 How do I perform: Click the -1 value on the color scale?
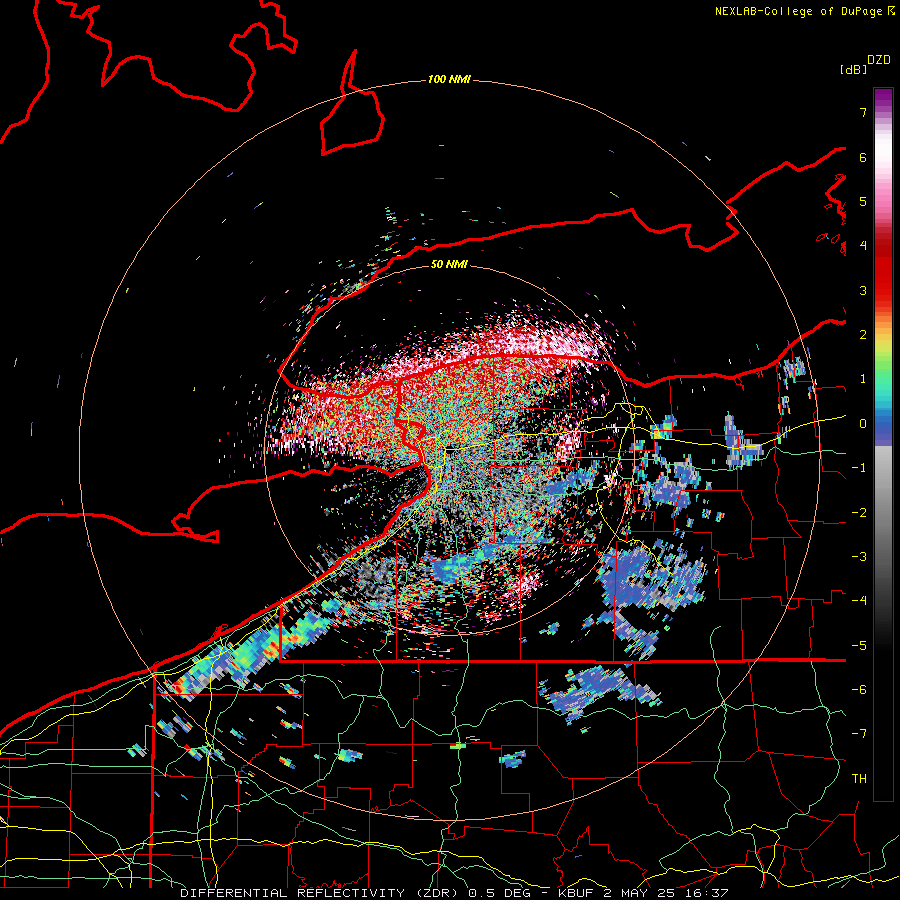point(859,468)
